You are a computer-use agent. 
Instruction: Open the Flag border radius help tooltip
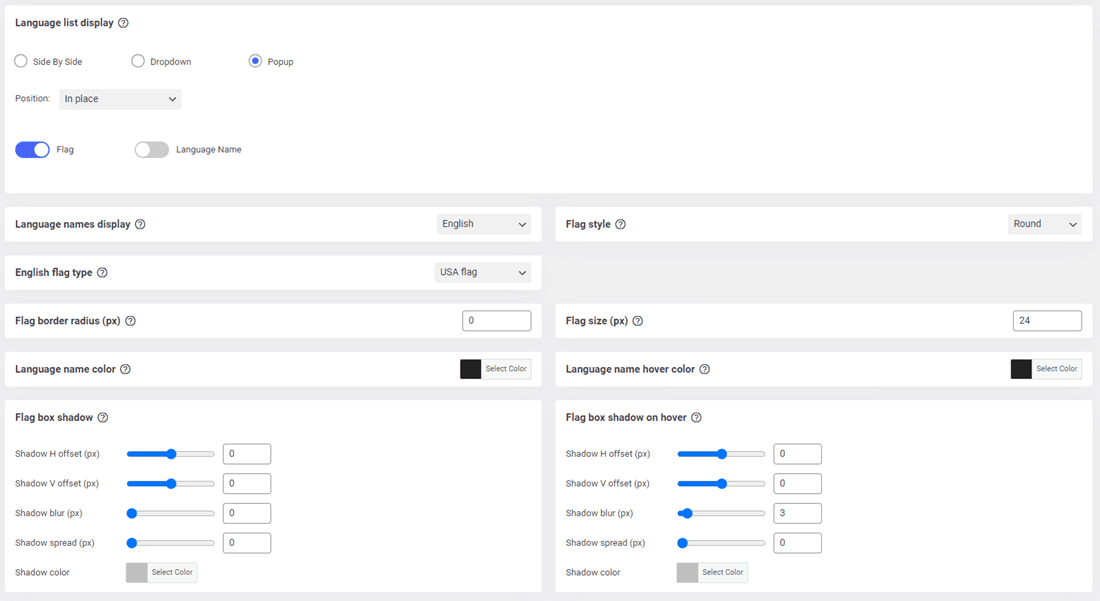pos(131,320)
